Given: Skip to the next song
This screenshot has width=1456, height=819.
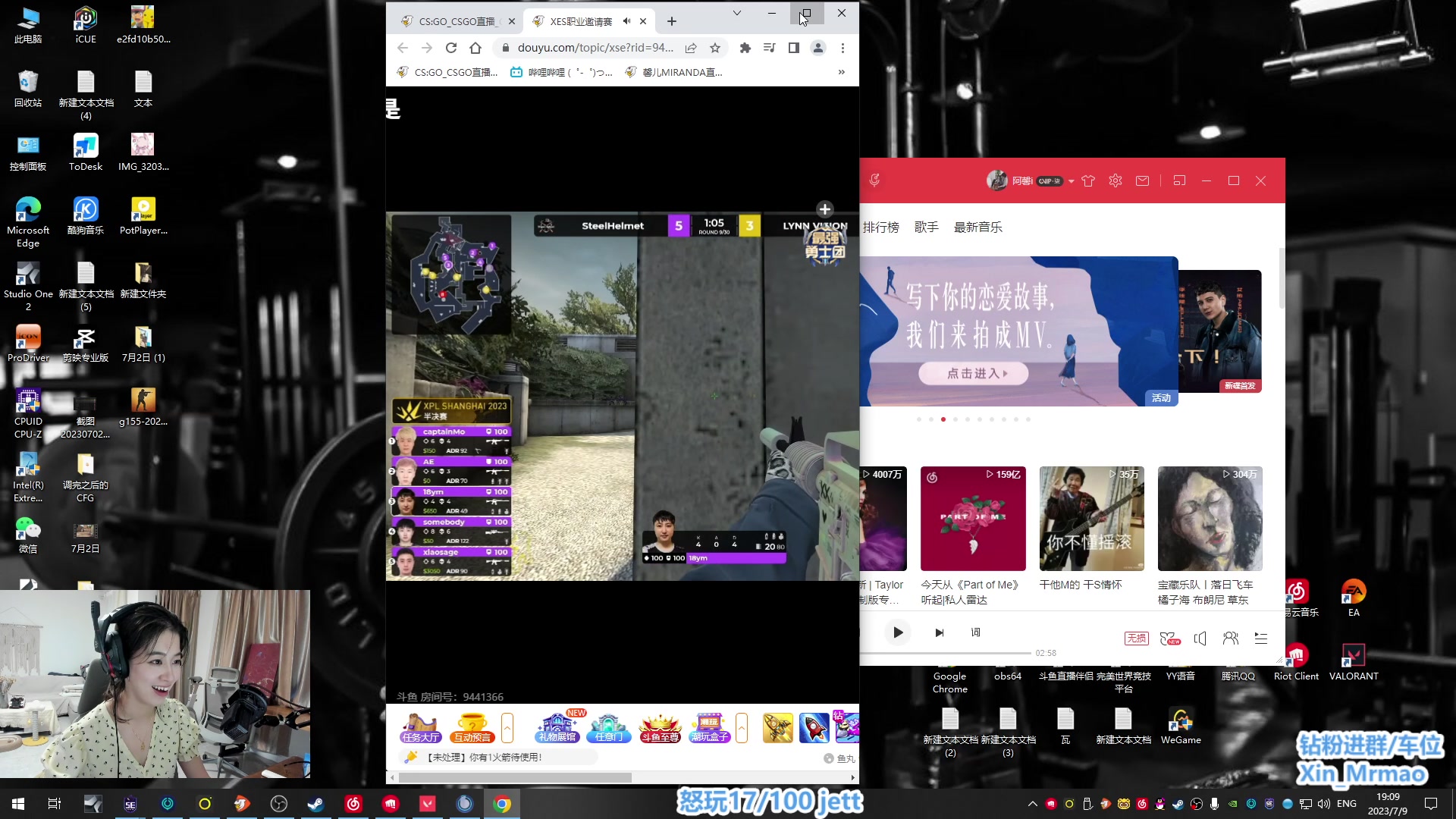Looking at the screenshot, I should [939, 632].
